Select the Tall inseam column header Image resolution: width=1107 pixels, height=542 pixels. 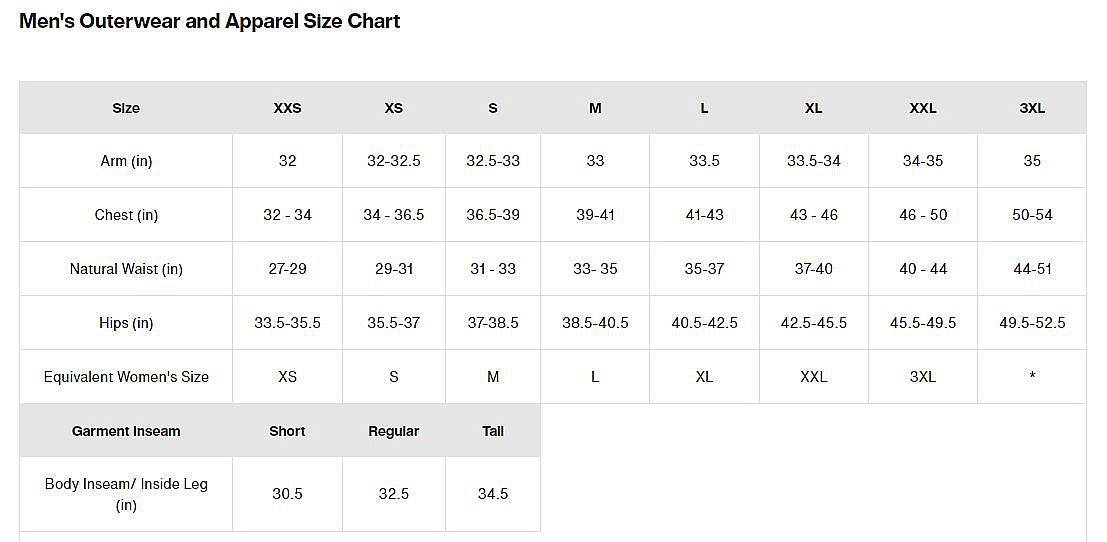click(x=493, y=431)
